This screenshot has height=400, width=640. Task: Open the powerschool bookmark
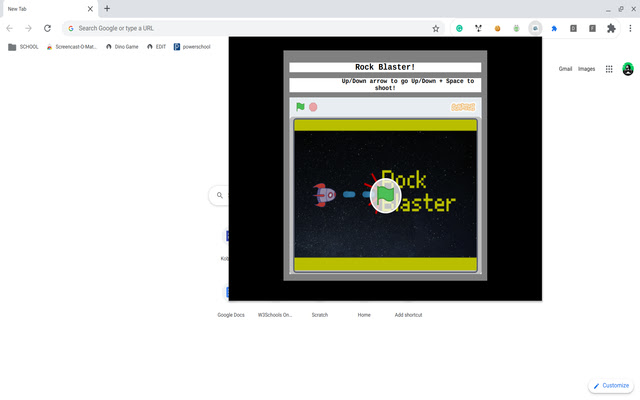pos(192,47)
